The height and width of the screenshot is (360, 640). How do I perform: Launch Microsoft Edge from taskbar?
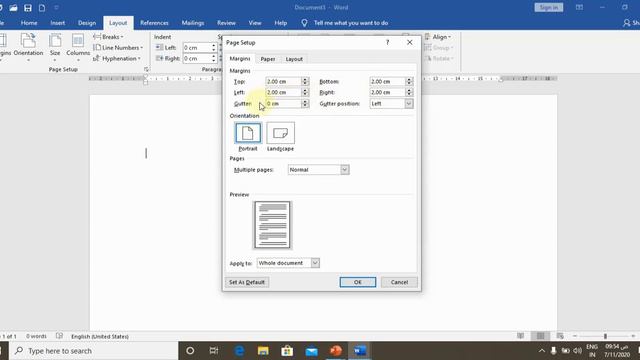pos(239,351)
